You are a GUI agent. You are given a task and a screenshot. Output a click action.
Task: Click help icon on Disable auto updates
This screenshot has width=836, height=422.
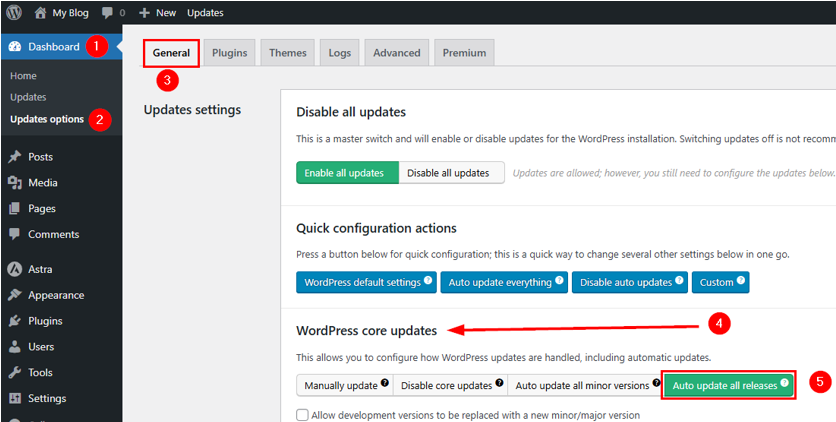679,280
